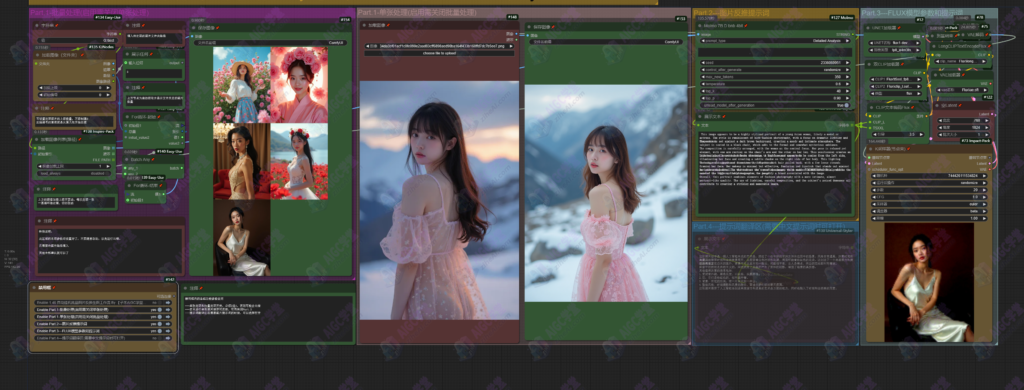
Task: Open the clip_name dropdown in LongCLIPTextEncodeFlux
Action: (961, 61)
